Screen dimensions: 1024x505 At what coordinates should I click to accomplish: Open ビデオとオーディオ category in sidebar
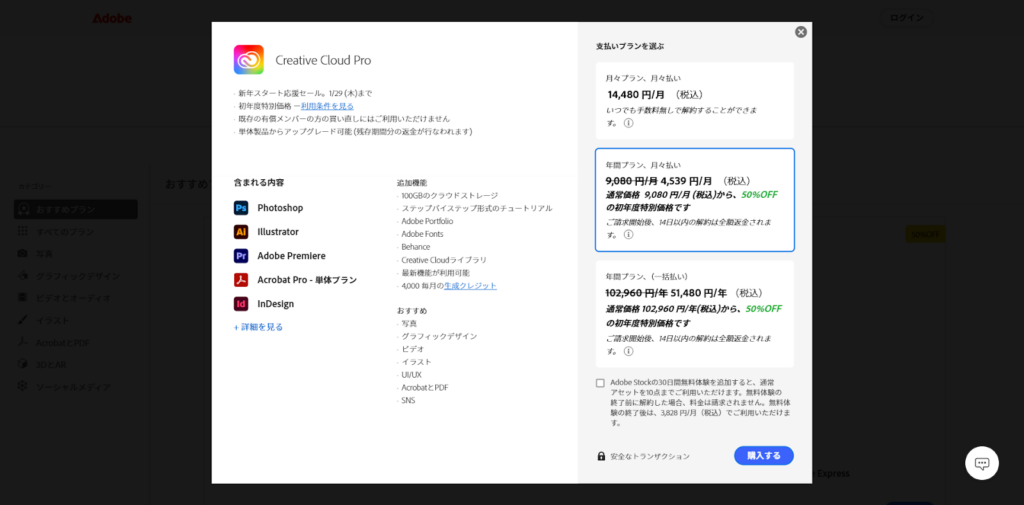pyautogui.click(x=73, y=298)
